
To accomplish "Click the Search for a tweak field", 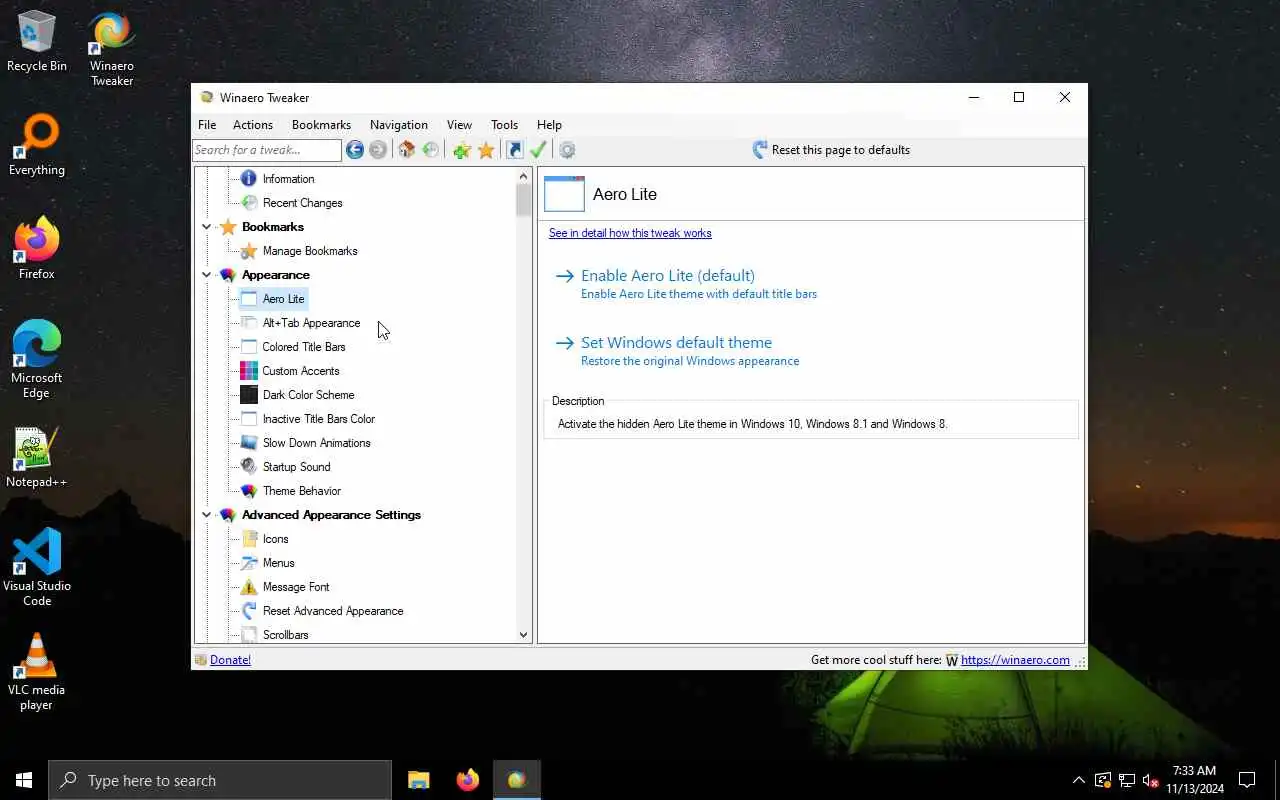I will pyautogui.click(x=267, y=150).
